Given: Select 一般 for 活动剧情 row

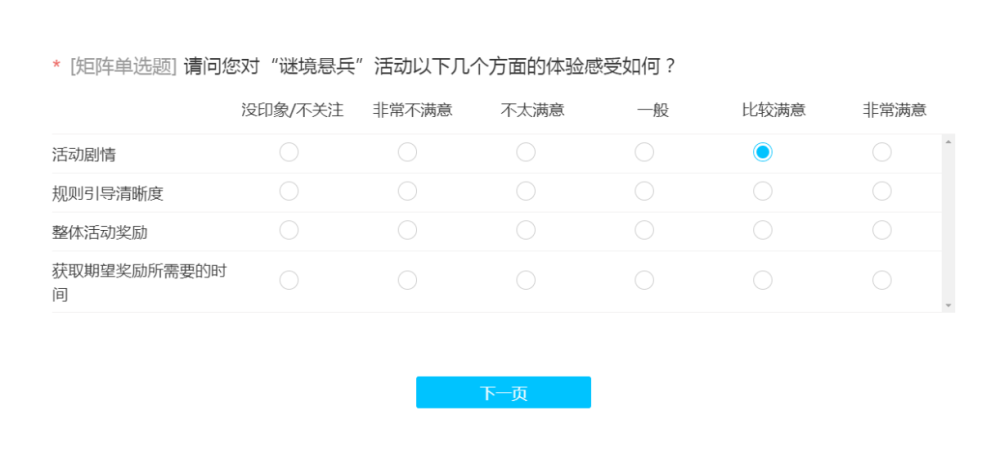Looking at the screenshot, I should pos(644,152).
